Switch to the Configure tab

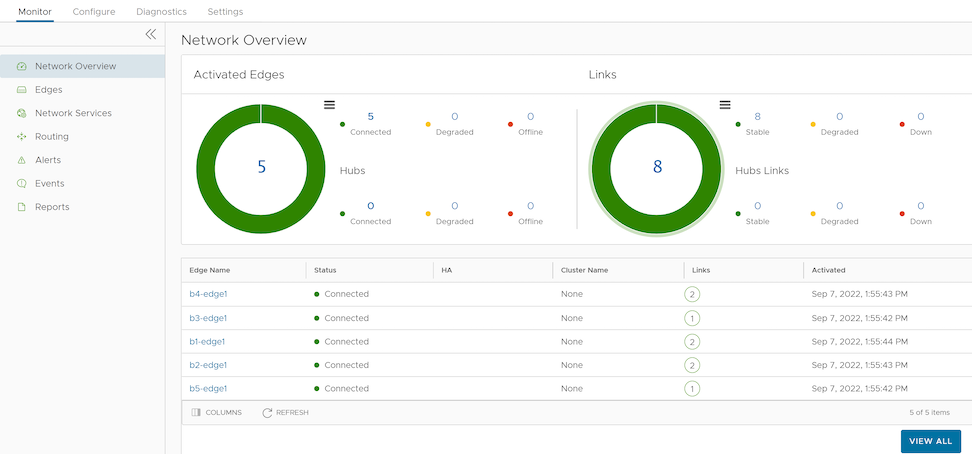[94, 11]
